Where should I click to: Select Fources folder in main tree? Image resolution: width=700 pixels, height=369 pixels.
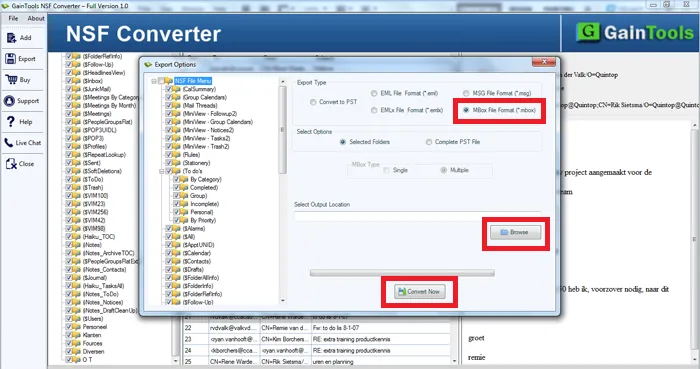(x=92, y=343)
